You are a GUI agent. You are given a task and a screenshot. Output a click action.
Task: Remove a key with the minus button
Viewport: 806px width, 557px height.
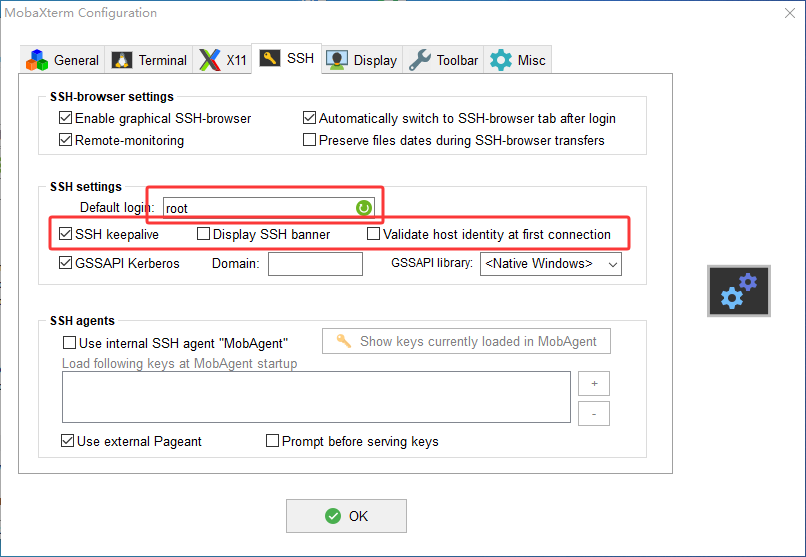594,414
